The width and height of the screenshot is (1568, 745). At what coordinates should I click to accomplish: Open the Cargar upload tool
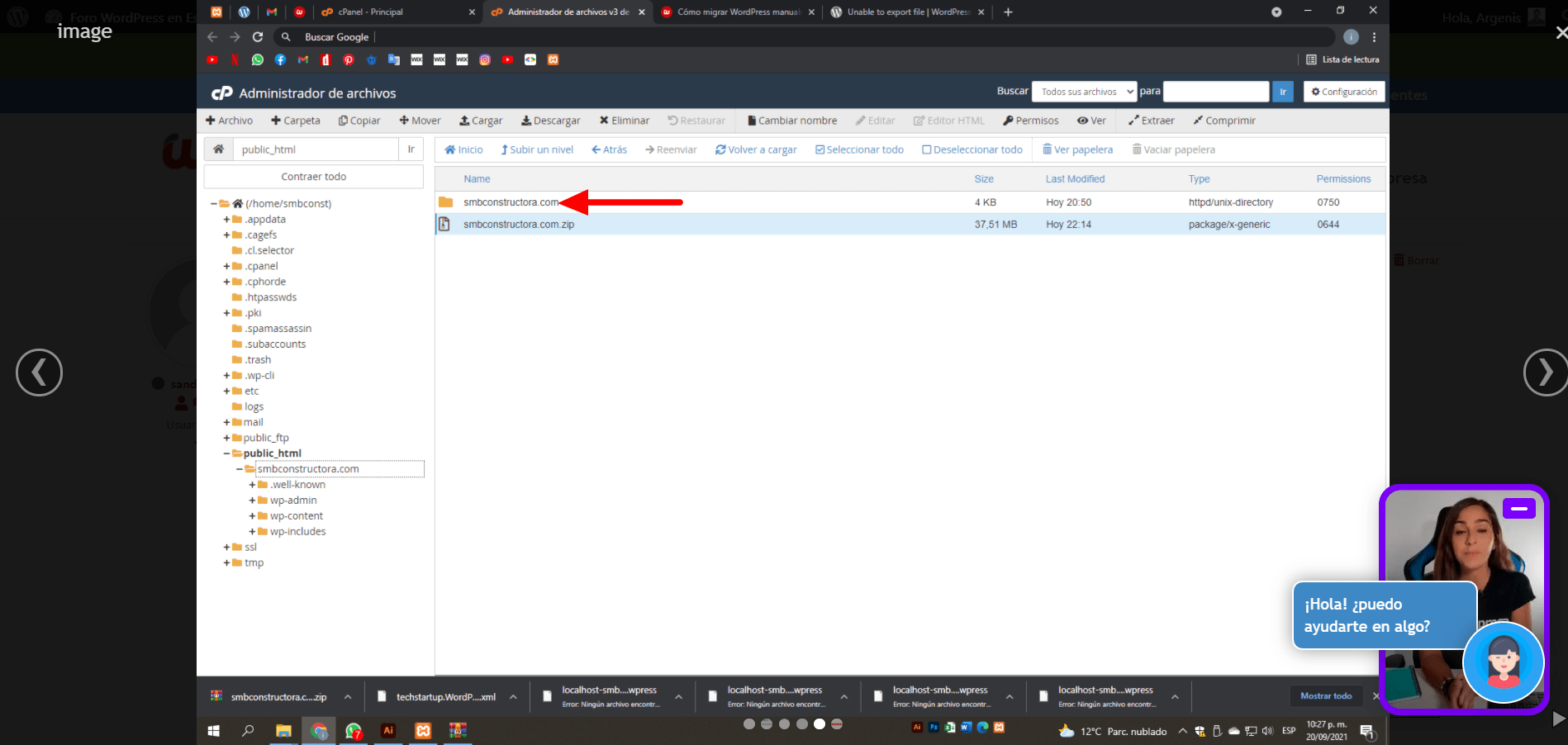(x=481, y=121)
